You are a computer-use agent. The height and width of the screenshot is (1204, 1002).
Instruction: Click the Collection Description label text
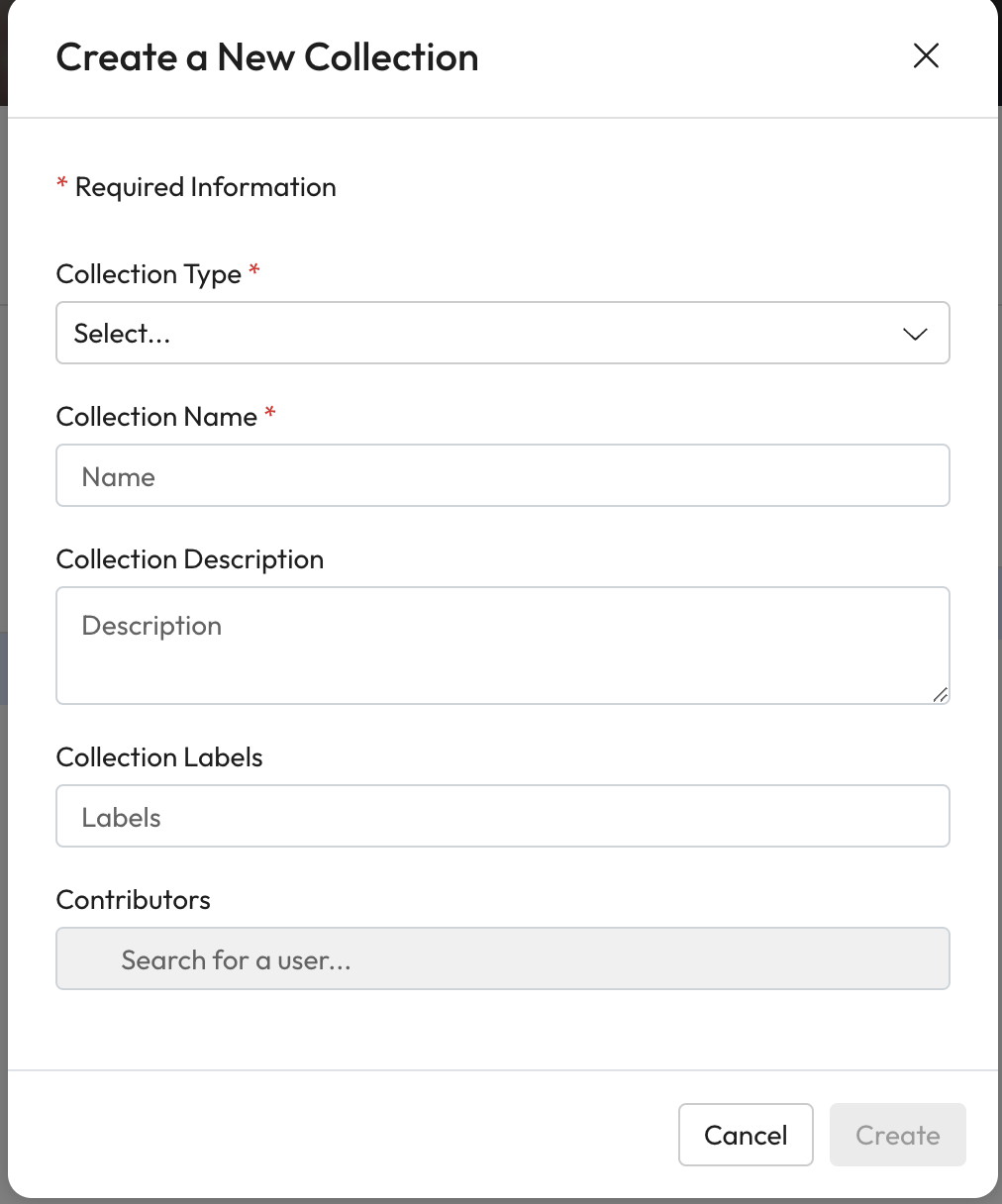(190, 559)
